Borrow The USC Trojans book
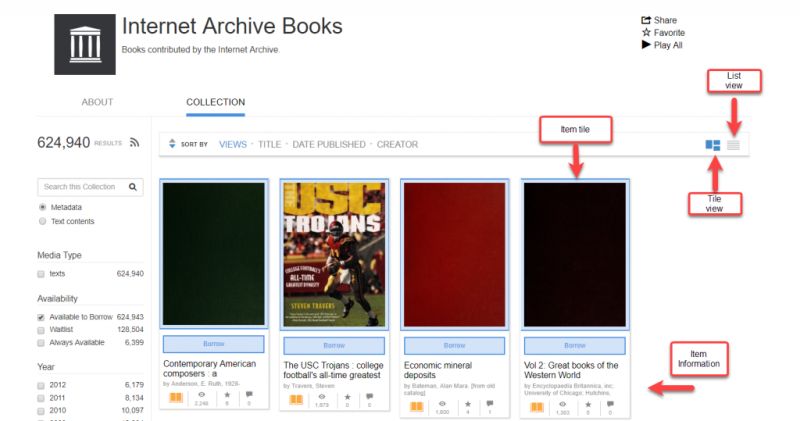The width and height of the screenshot is (800, 421). tap(334, 345)
